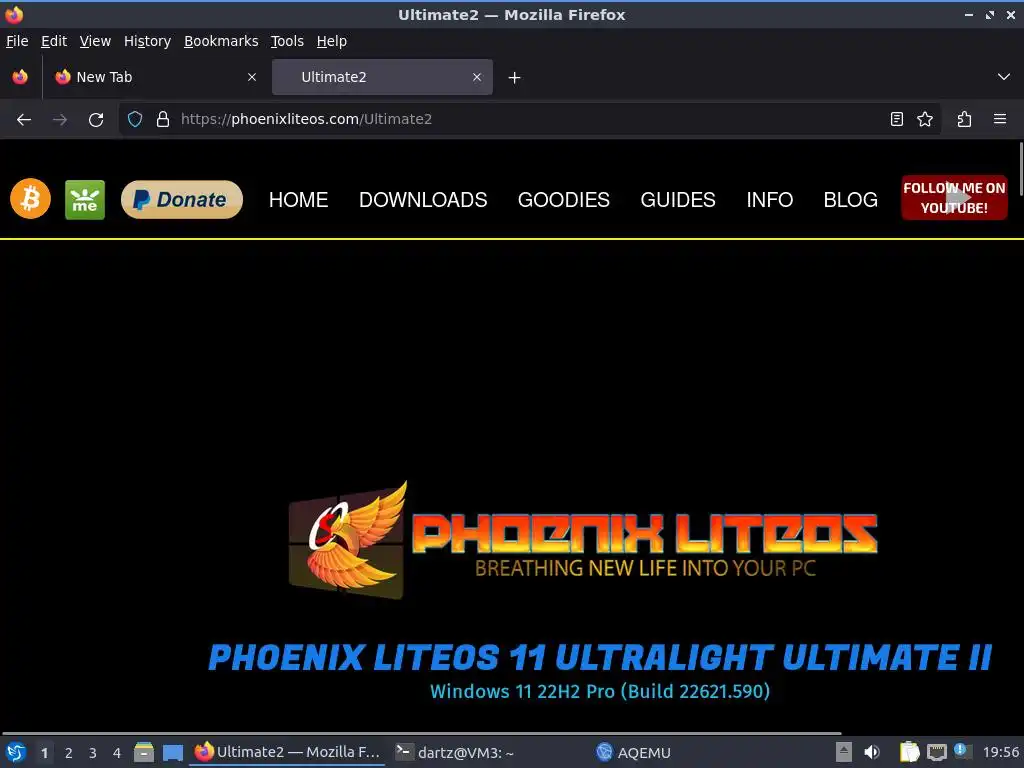Expand the list all tabs chevron
The image size is (1024, 768).
point(1004,77)
